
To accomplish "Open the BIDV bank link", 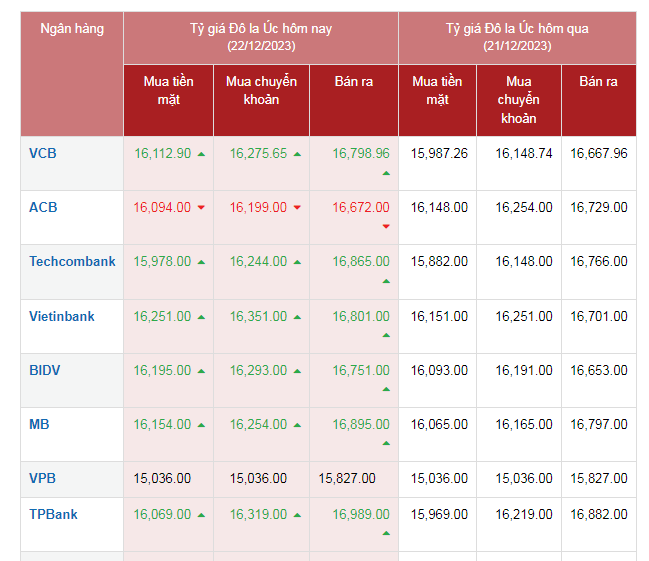I will click(x=45, y=370).
